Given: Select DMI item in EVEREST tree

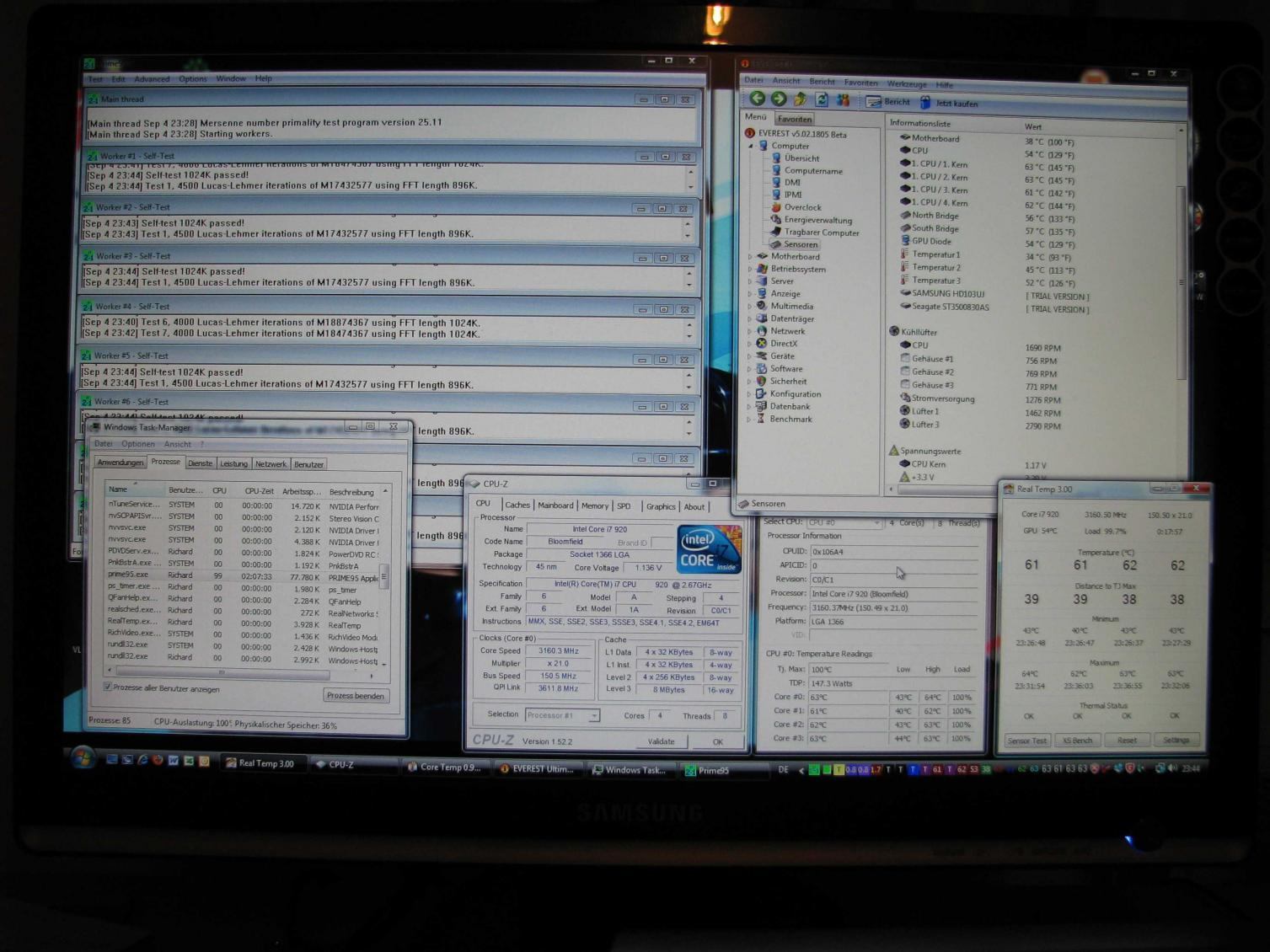Looking at the screenshot, I should (x=785, y=182).
